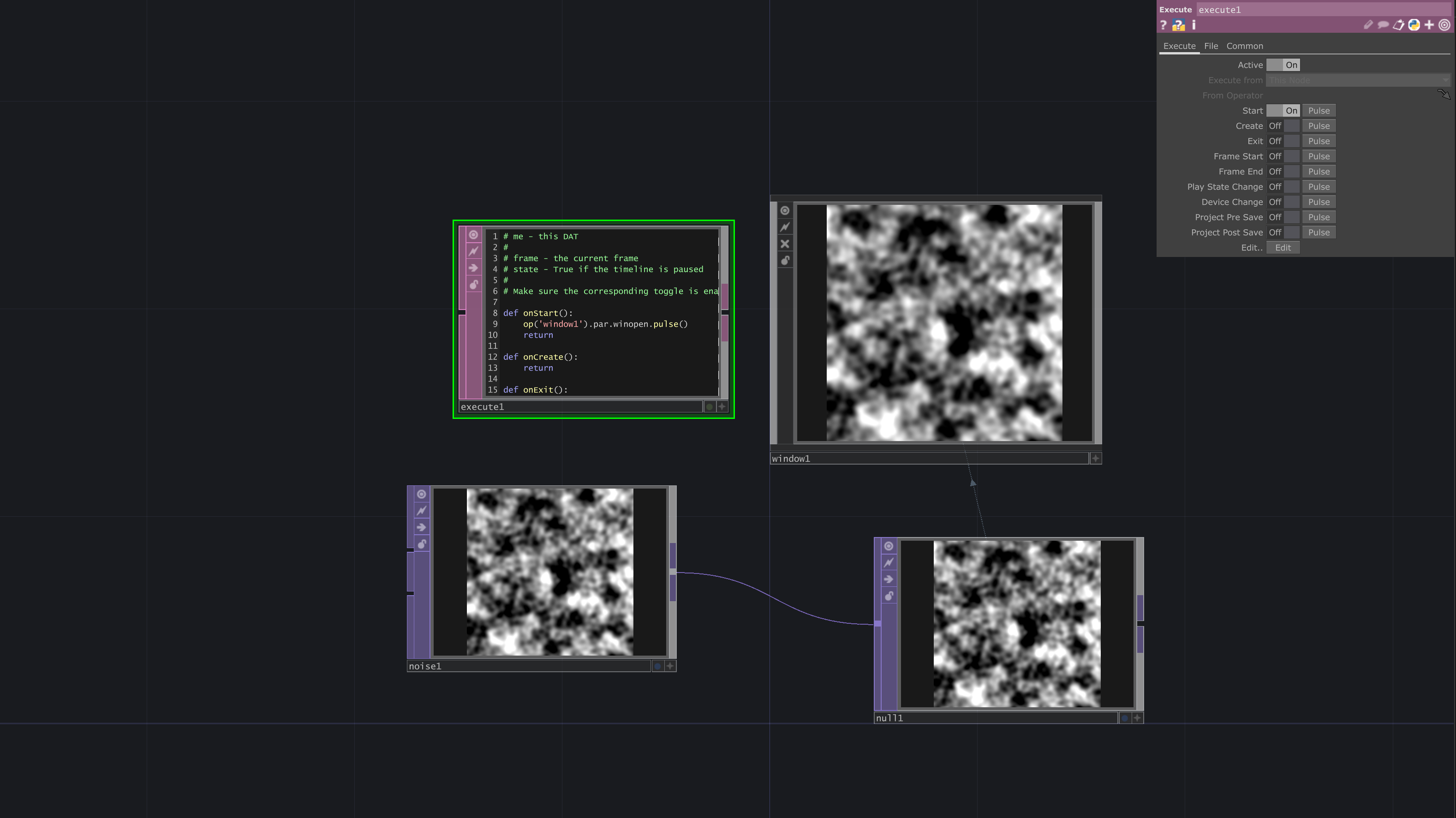Image resolution: width=1456 pixels, height=818 pixels.
Task: Toggle lock flag on execute1 node
Action: tap(474, 284)
